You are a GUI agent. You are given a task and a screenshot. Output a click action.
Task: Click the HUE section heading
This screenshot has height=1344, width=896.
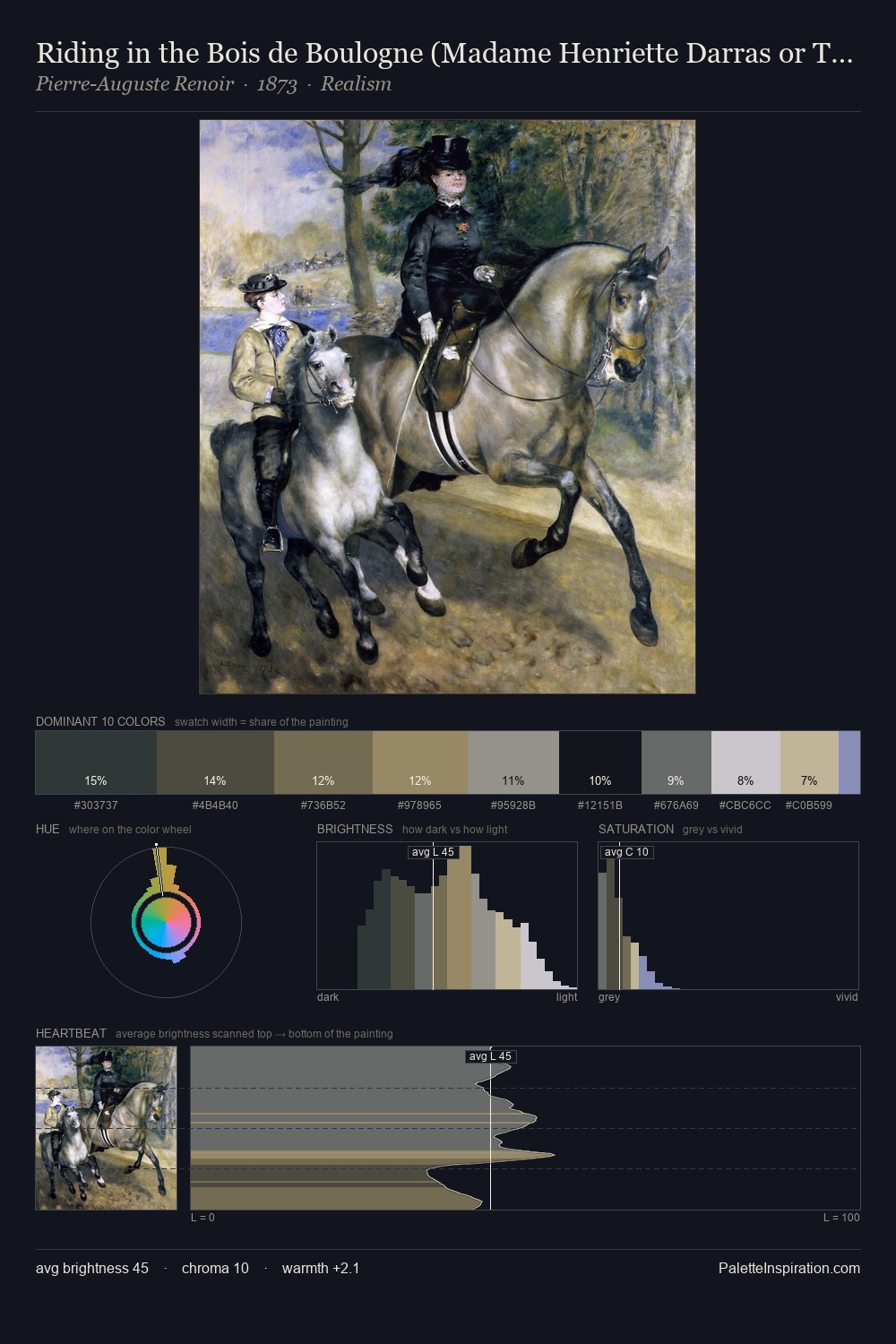(47, 829)
